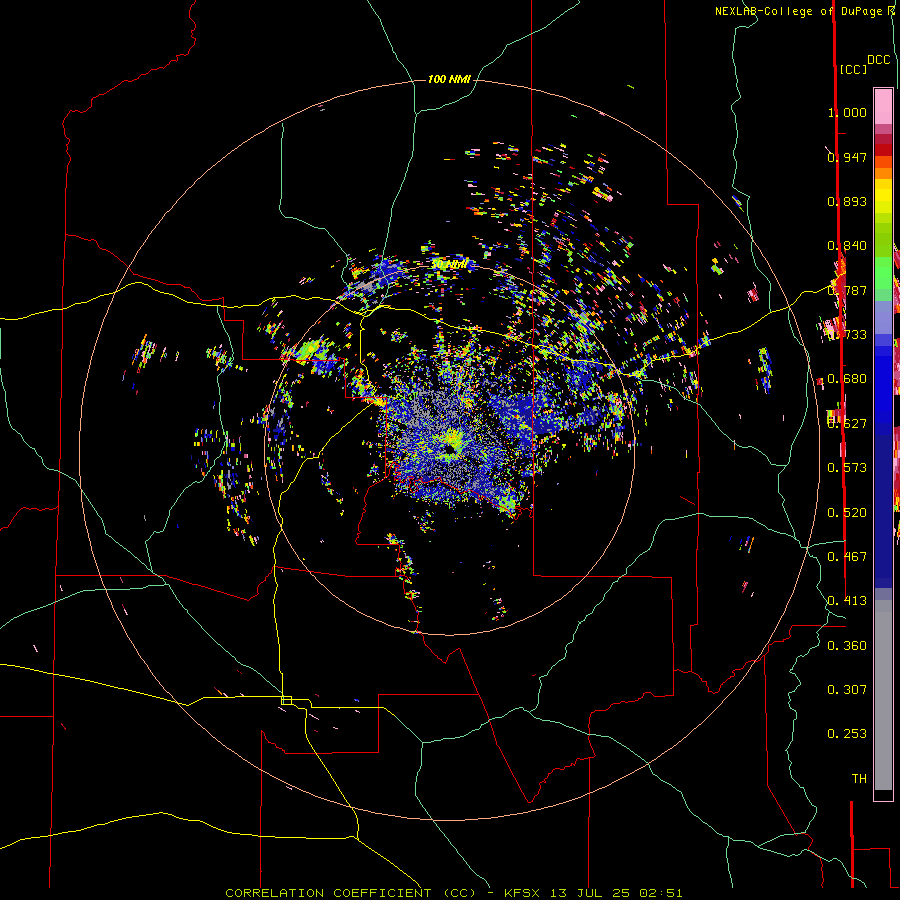Click the 0.467 legend value
The height and width of the screenshot is (900, 900).
[x=847, y=556]
